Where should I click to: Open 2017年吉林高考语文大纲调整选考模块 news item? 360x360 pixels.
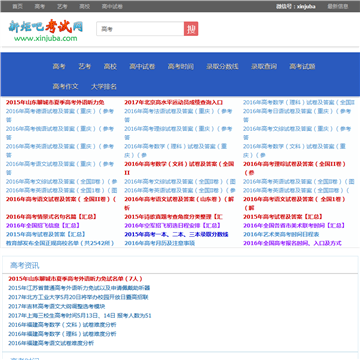[57, 306]
